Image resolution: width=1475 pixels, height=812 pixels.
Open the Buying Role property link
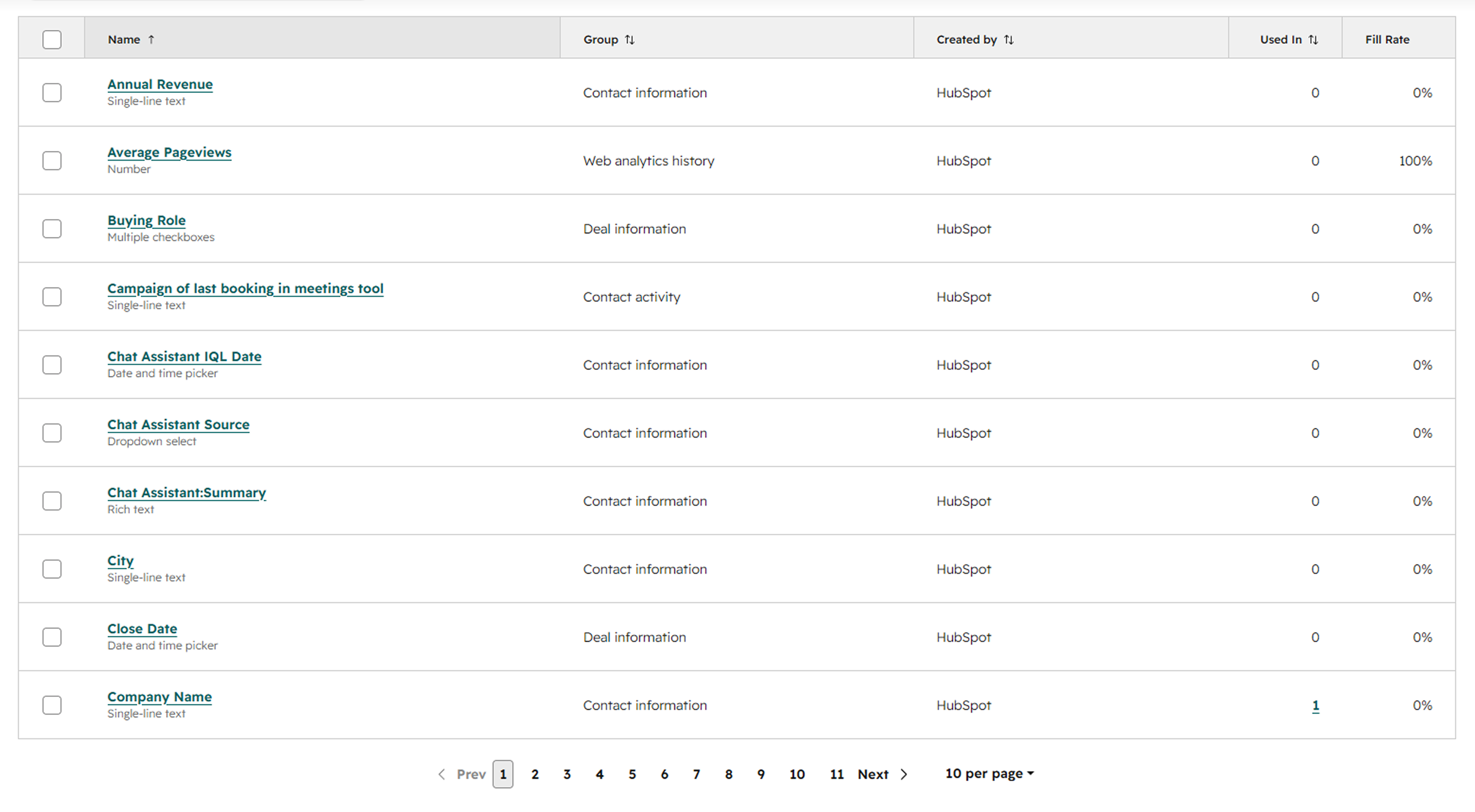tap(147, 220)
